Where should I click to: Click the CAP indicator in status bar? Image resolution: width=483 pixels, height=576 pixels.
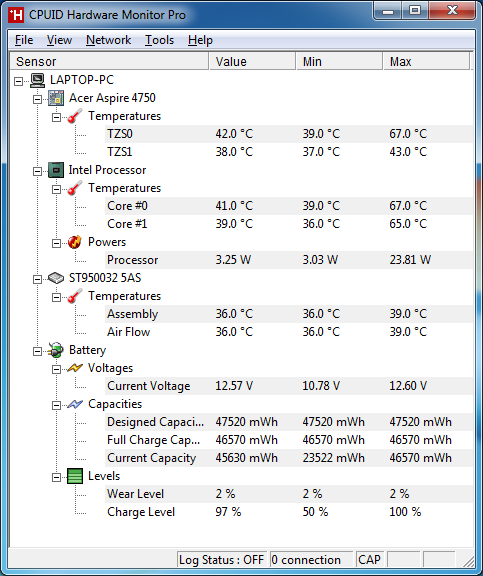point(369,559)
